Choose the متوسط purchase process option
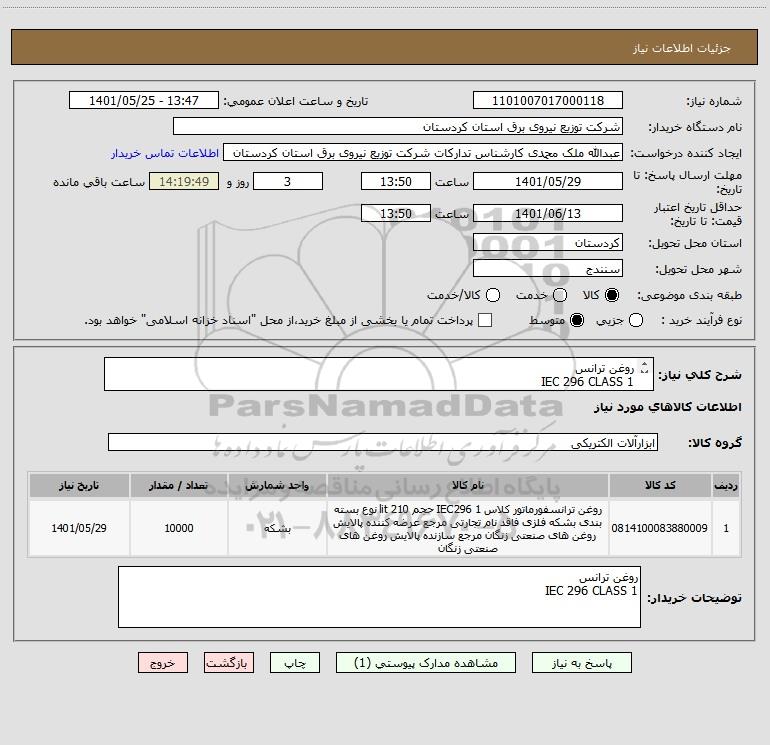 point(577,320)
